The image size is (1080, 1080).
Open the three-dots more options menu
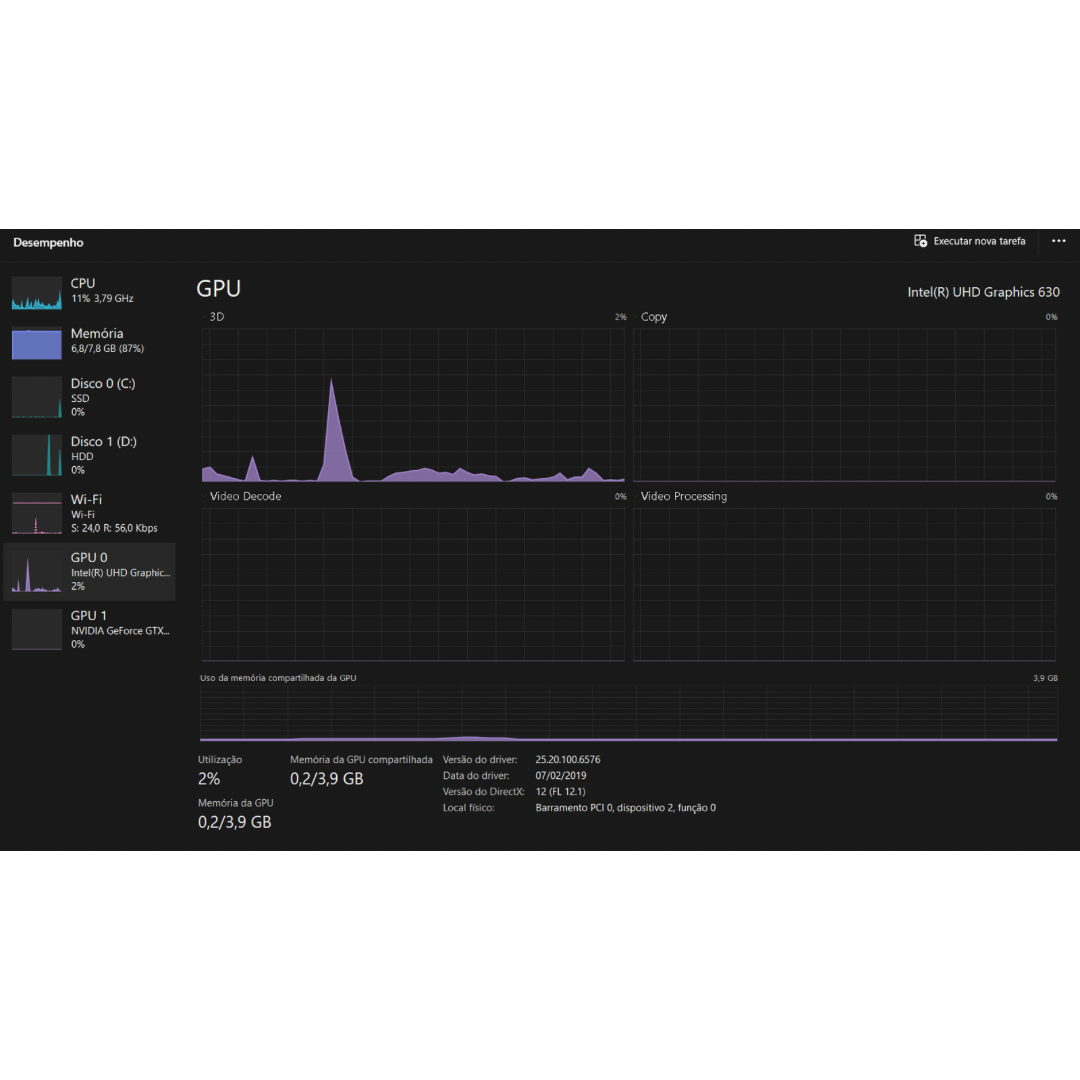point(1058,241)
